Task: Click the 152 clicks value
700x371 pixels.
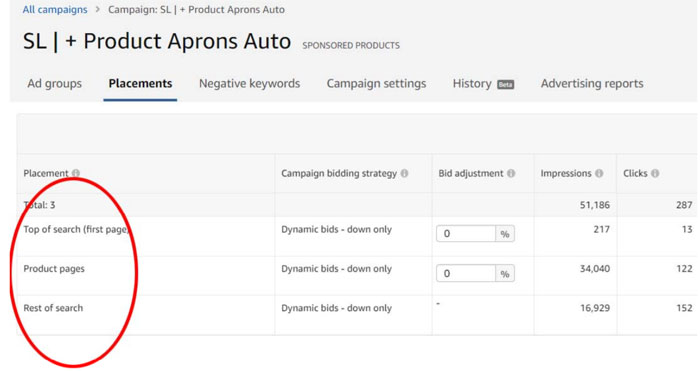Action: click(x=684, y=308)
